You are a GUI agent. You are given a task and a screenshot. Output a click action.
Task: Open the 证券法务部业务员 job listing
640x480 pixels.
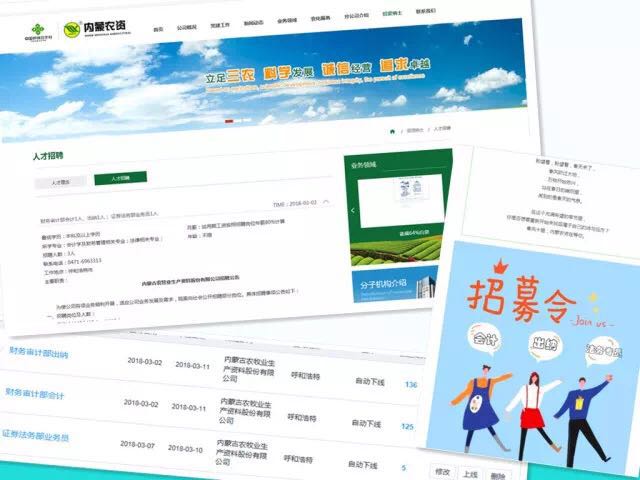pos(35,436)
